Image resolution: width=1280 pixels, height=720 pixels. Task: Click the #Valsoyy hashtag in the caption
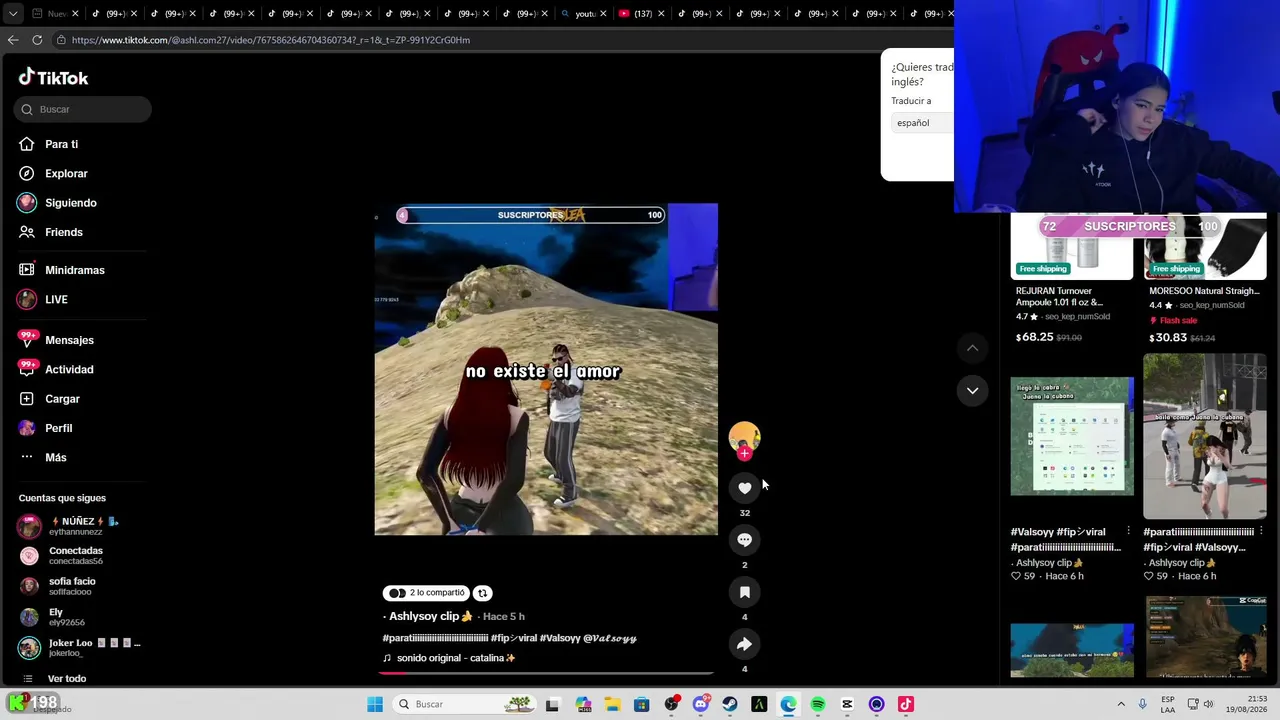(560, 638)
